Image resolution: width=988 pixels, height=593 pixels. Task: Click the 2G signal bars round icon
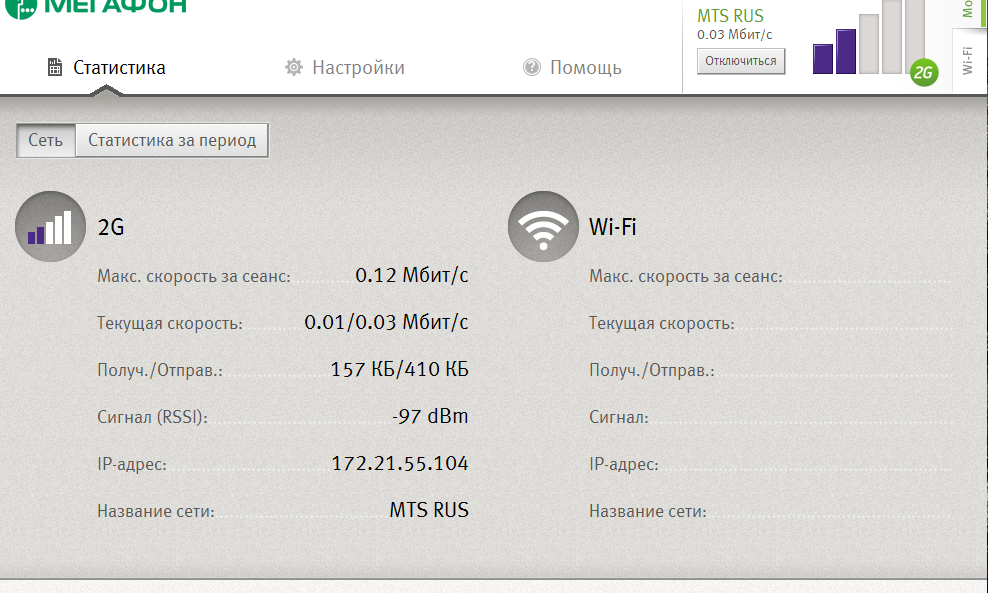click(x=50, y=226)
